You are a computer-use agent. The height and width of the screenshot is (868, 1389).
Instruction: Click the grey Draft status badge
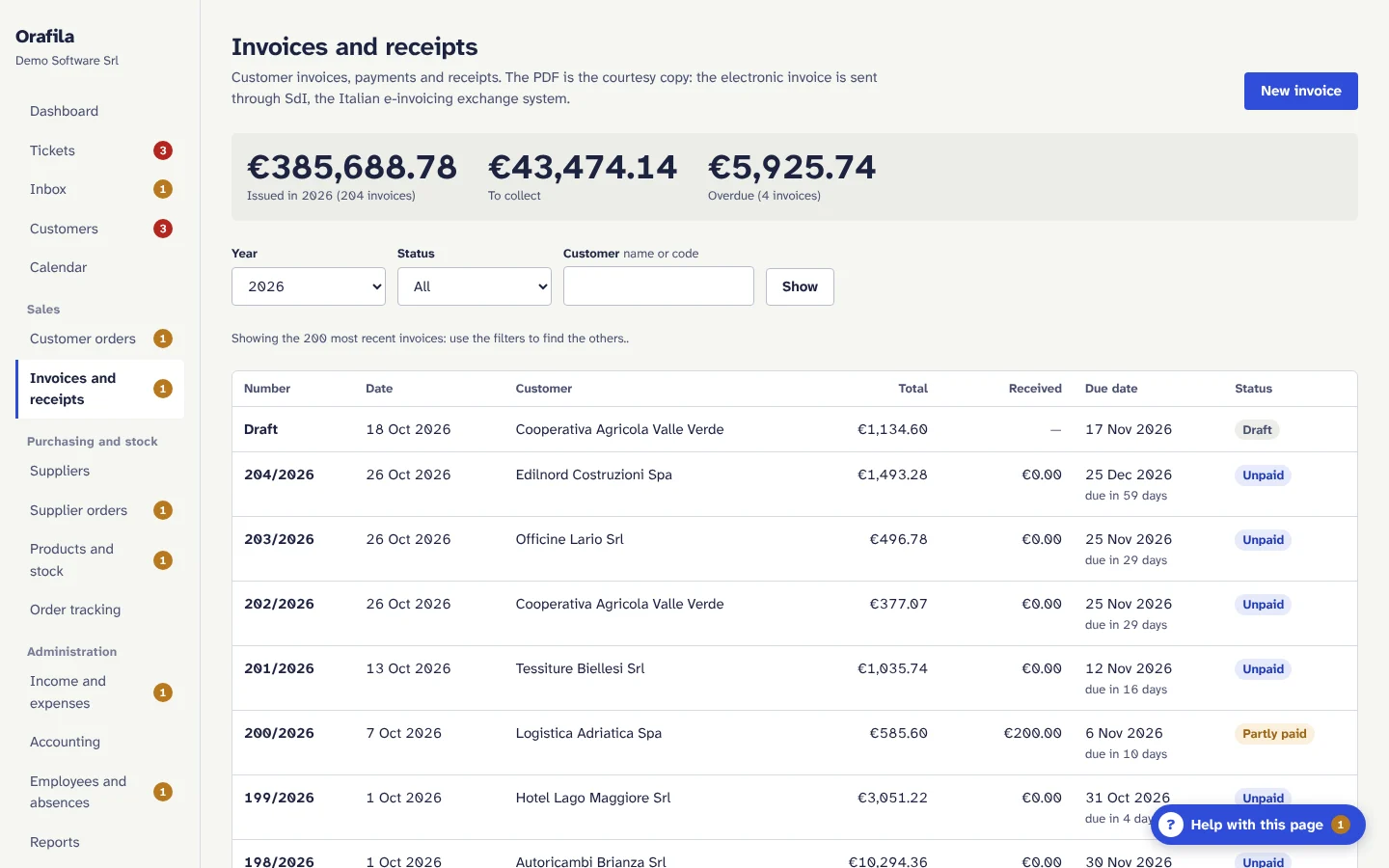(x=1257, y=430)
